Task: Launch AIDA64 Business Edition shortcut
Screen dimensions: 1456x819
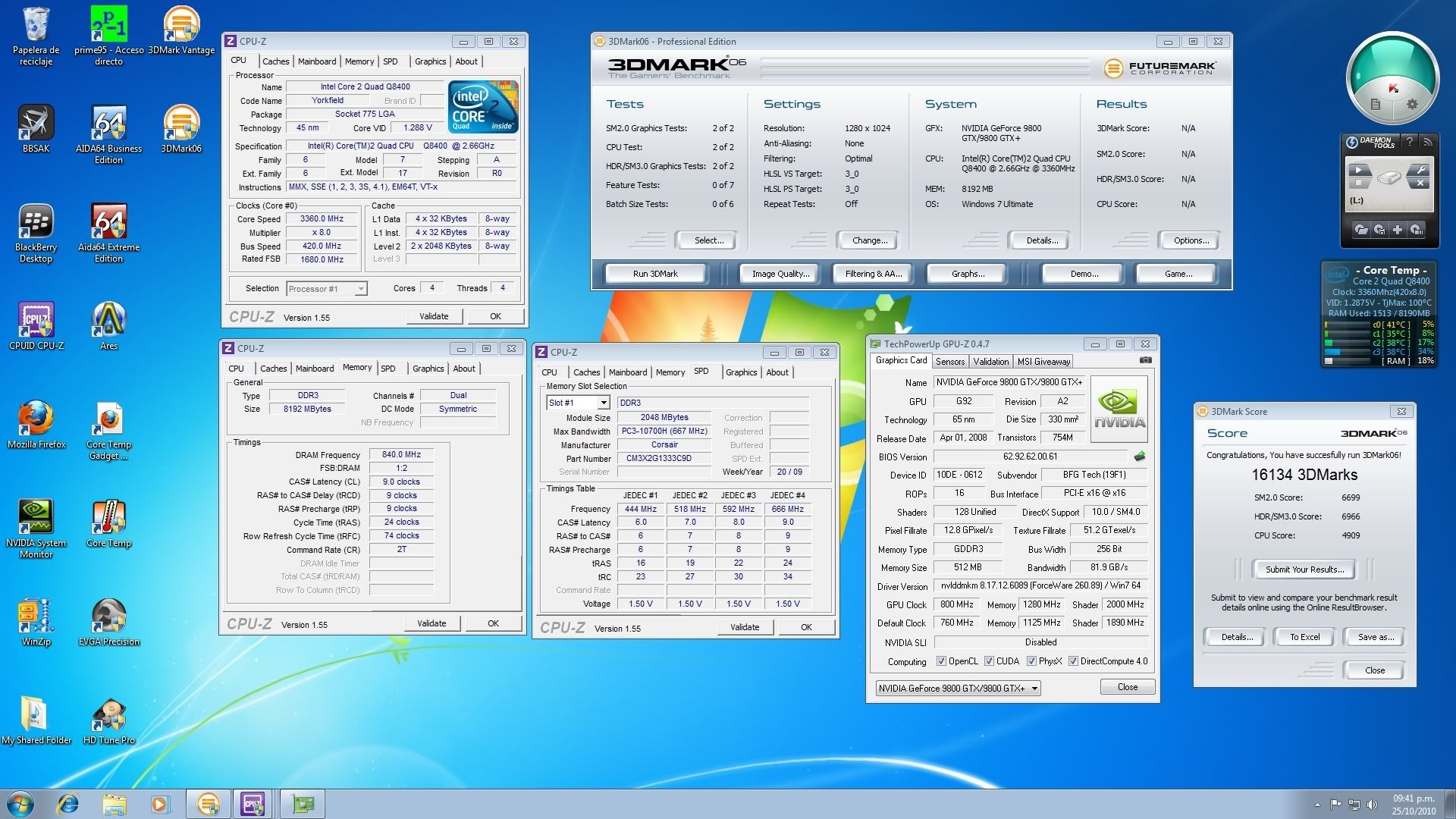Action: tap(108, 133)
